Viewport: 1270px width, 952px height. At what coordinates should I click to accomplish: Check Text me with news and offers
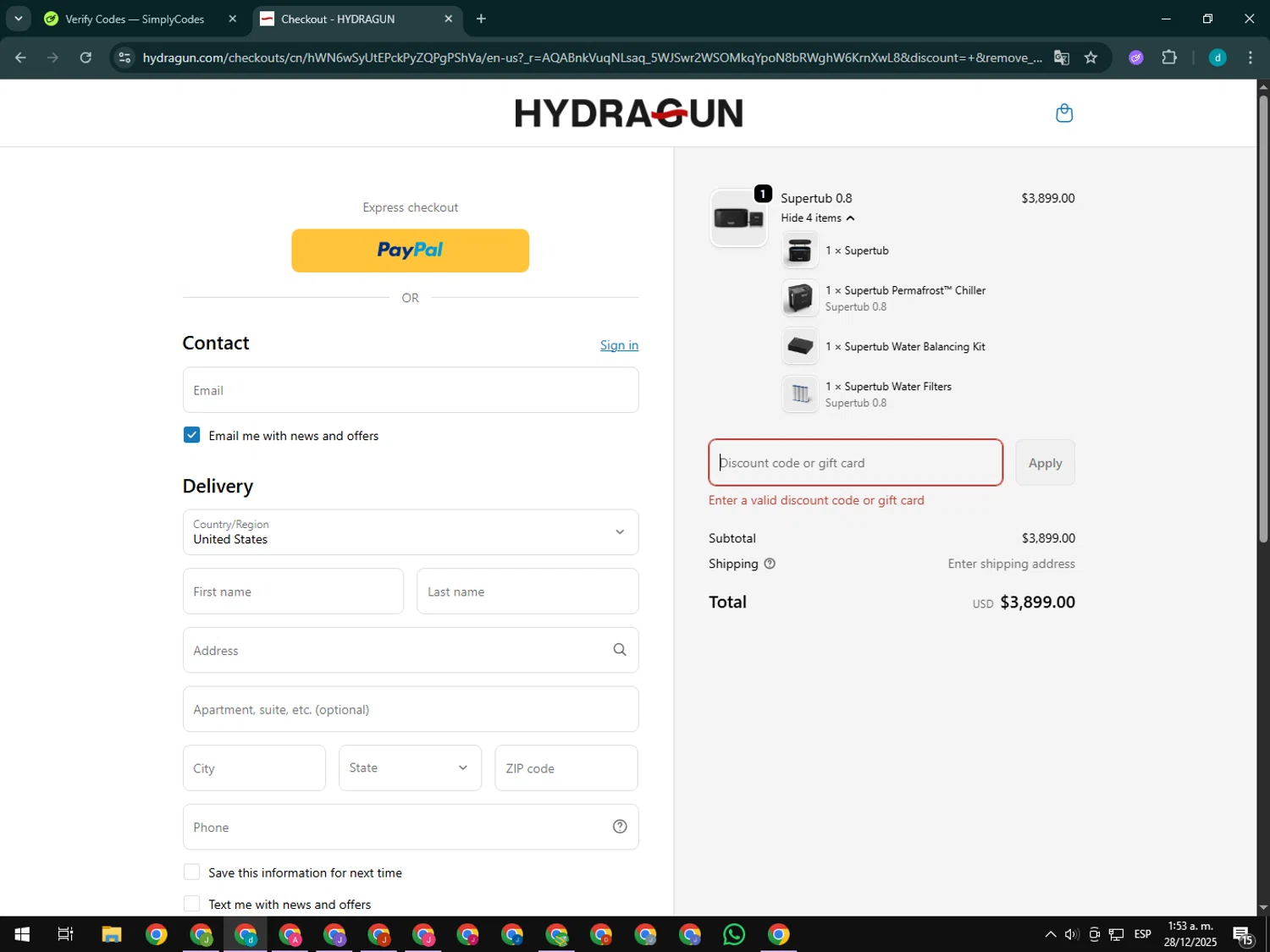click(x=192, y=904)
